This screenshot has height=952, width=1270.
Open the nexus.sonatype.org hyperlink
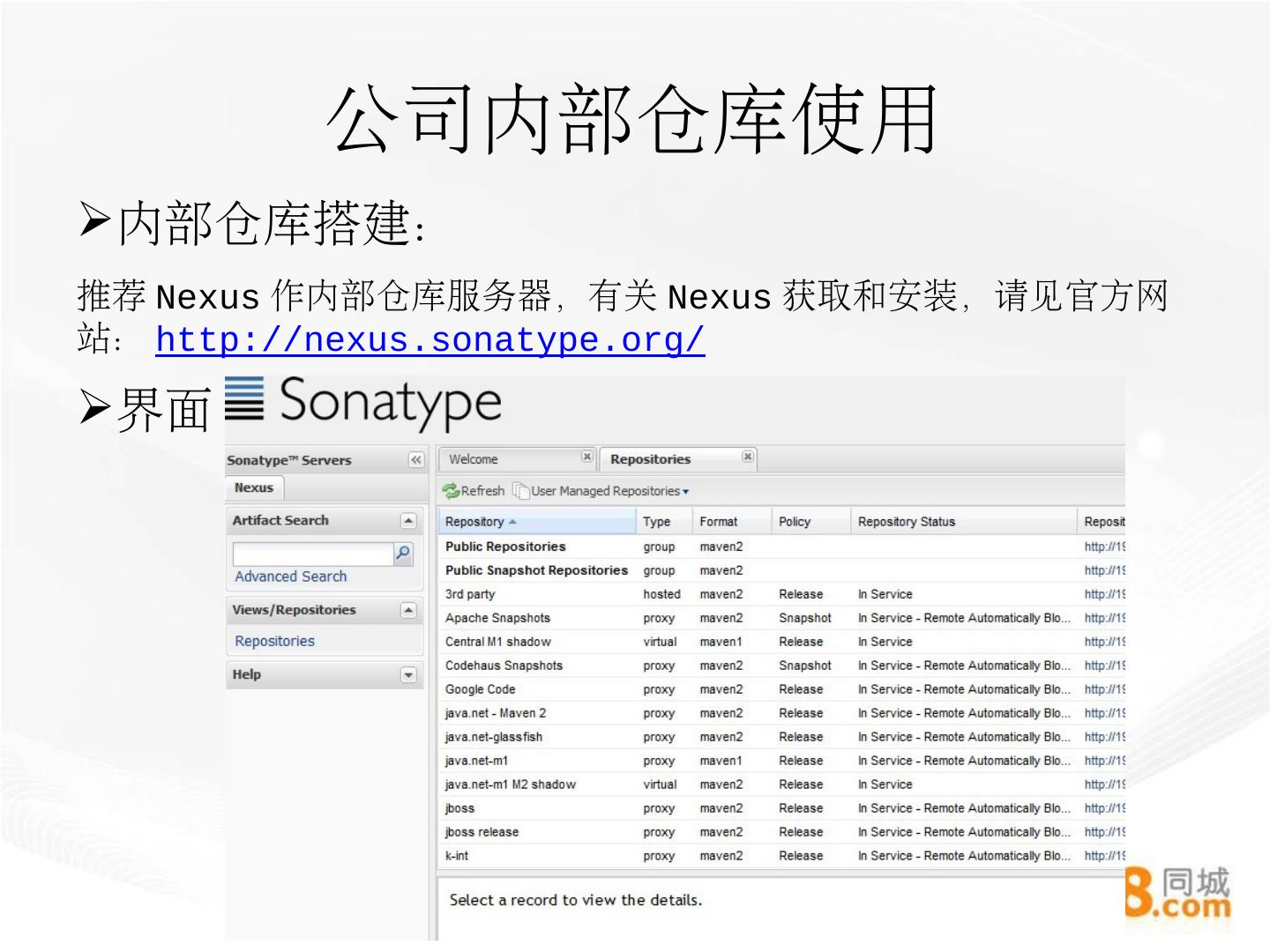(430, 339)
